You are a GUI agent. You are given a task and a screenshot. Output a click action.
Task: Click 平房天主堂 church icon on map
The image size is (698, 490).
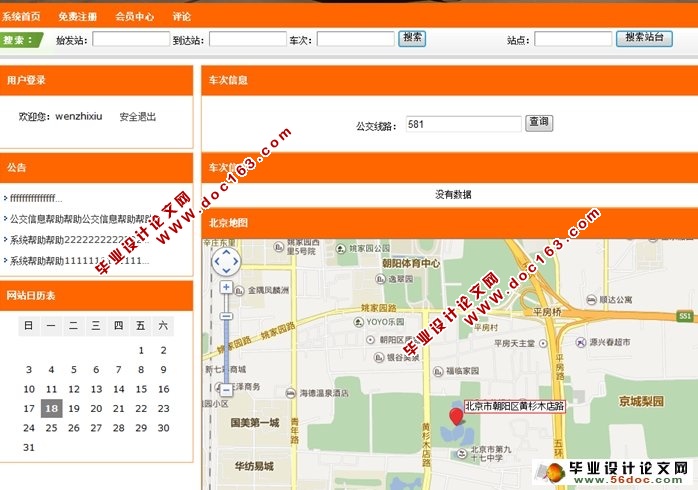pos(543,343)
